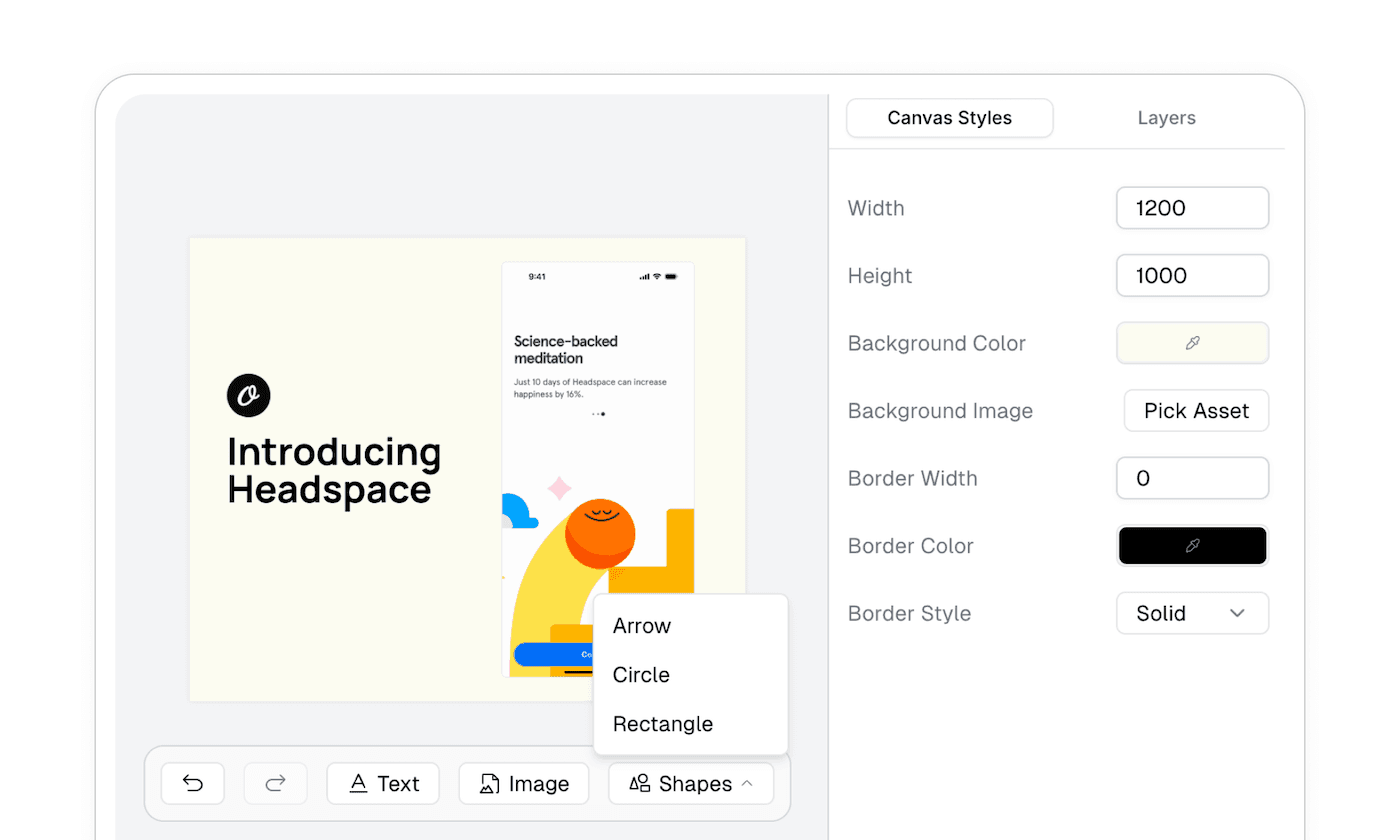Click the Border Width input showing 0
Viewport: 1400px width, 840px height.
tap(1192, 477)
